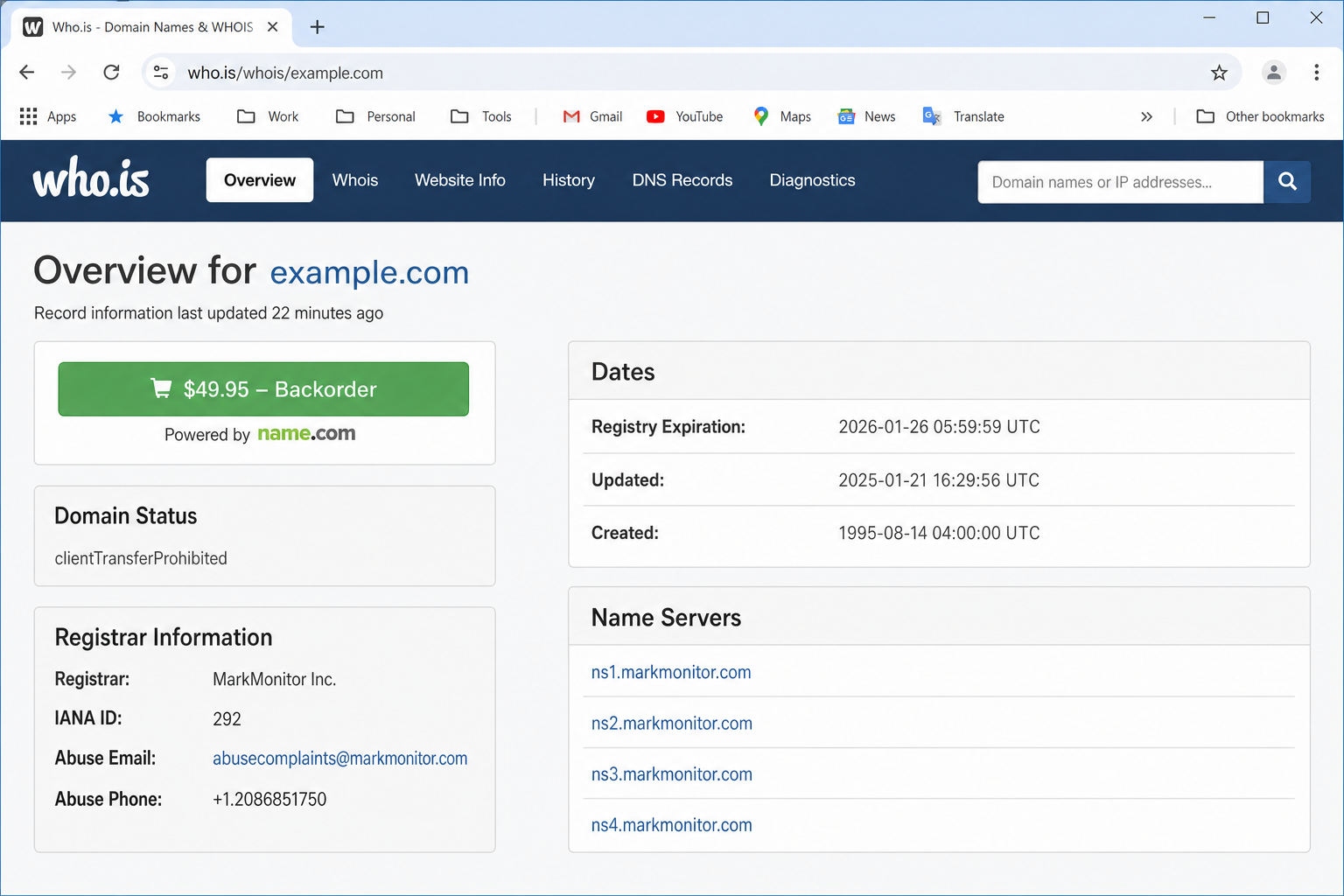Open the News bookmark

click(866, 116)
